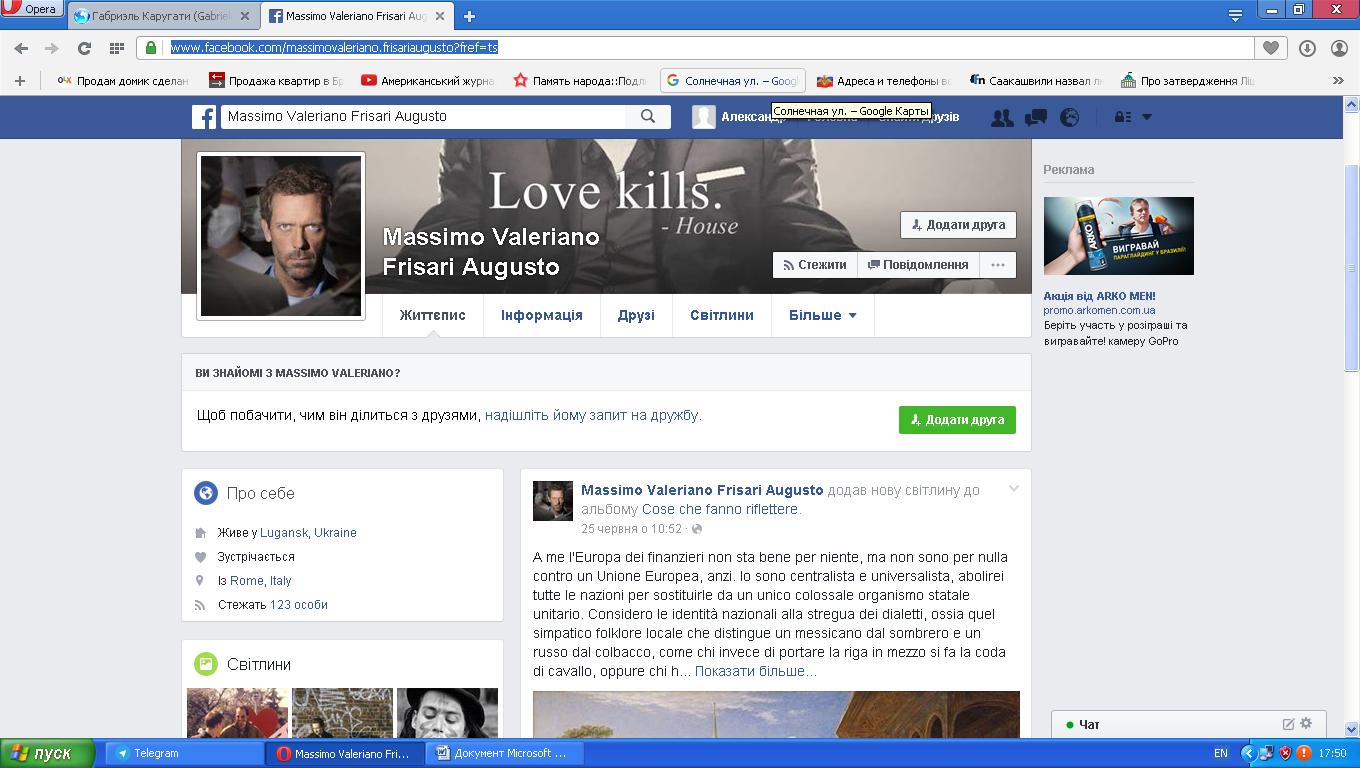Switch to the Друзі tab
Screen dimensions: 1360x768
(x=636, y=315)
